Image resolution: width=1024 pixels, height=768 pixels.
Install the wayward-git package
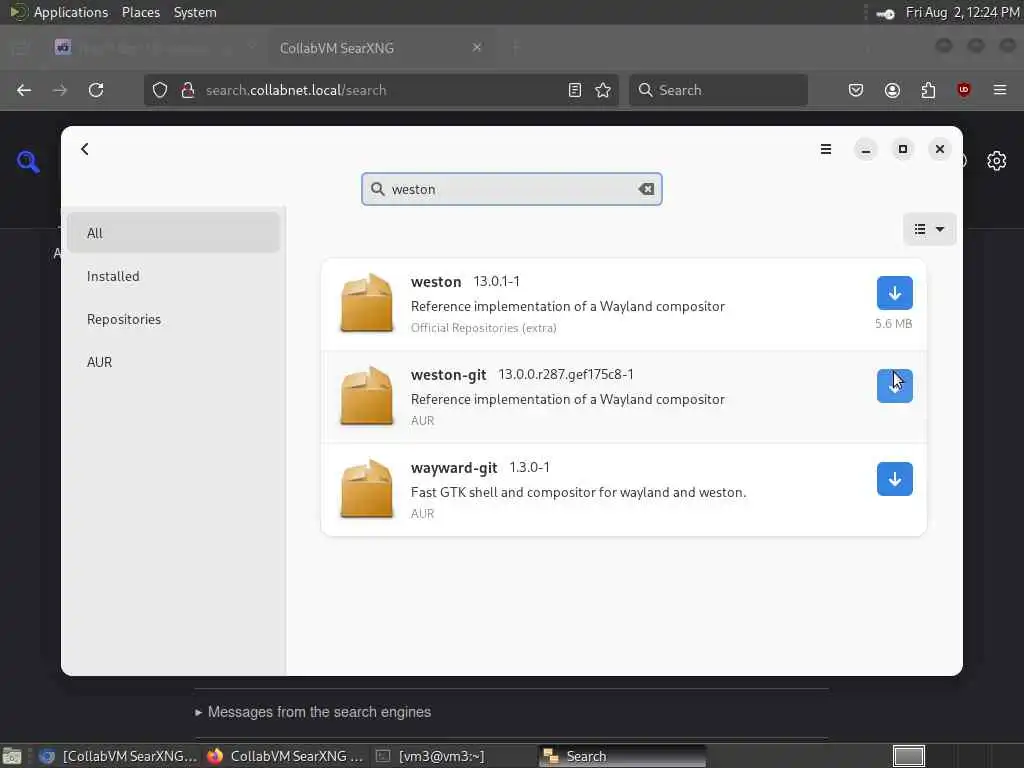pyautogui.click(x=894, y=479)
